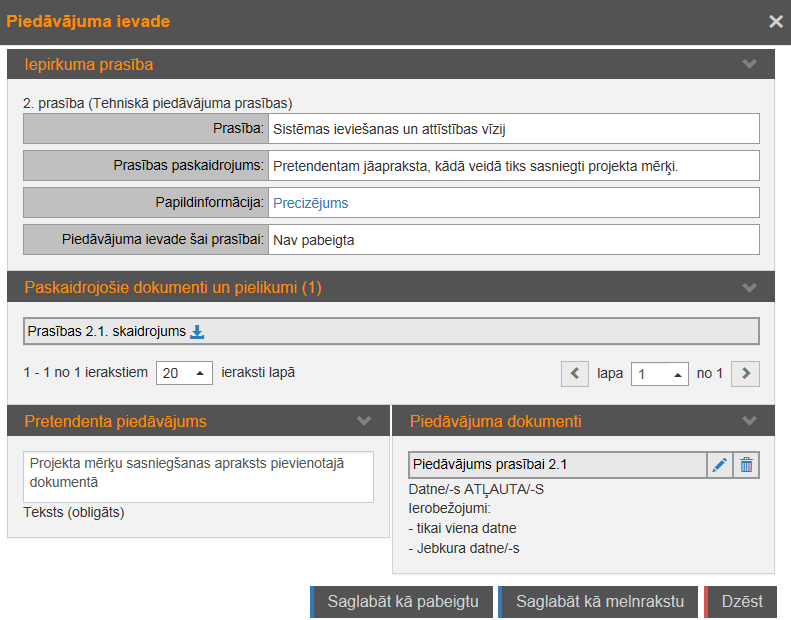Collapse the Pretendenta piedāvājums panel
The image size is (791, 620).
[364, 421]
